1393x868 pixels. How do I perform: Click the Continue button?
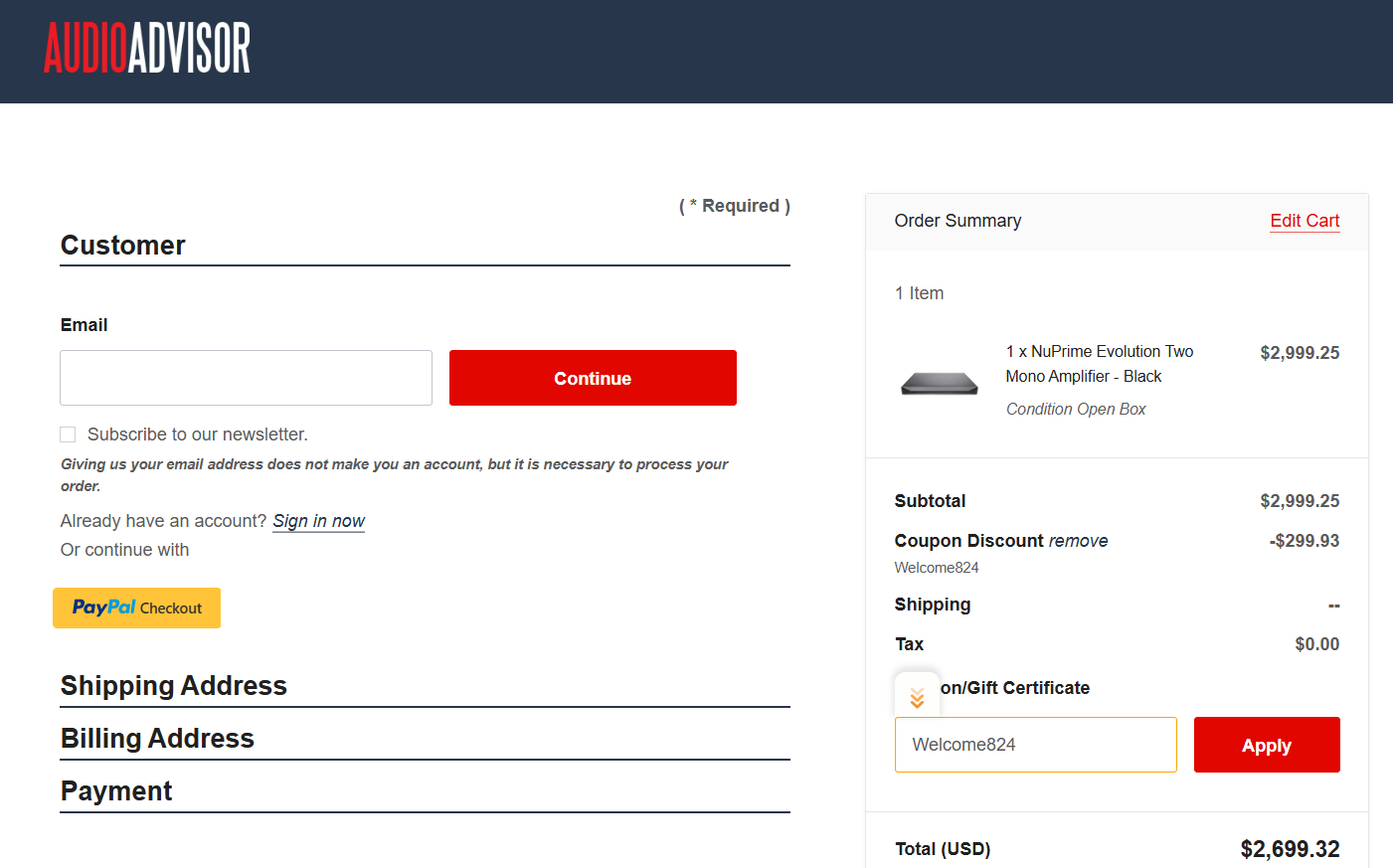pos(592,378)
